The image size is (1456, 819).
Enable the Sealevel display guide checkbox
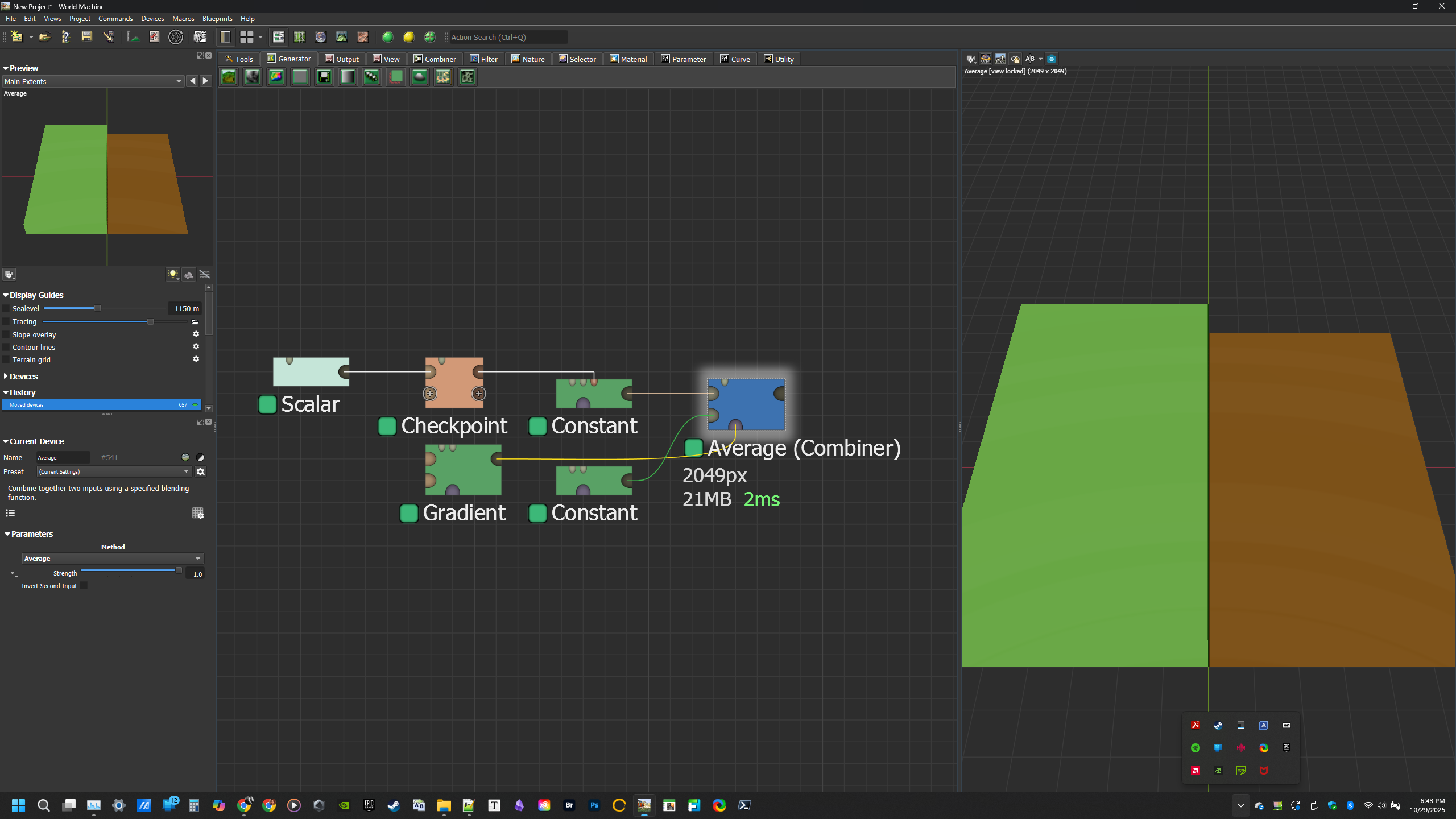click(6, 308)
